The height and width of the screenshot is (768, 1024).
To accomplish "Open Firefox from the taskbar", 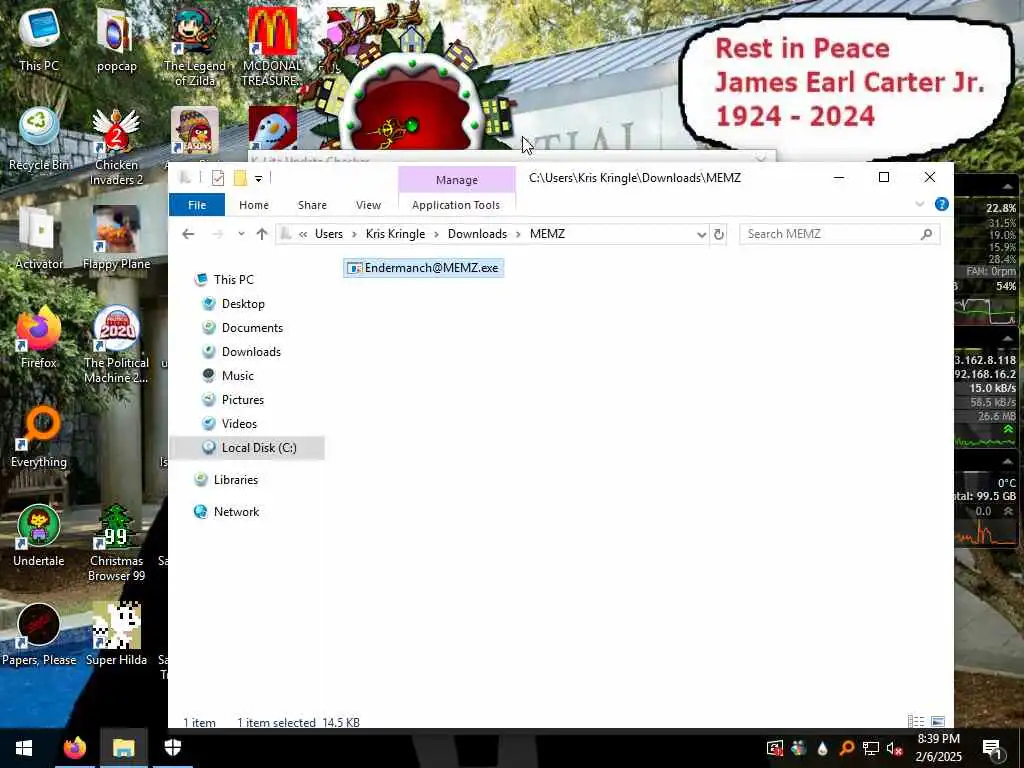I will (x=74, y=748).
